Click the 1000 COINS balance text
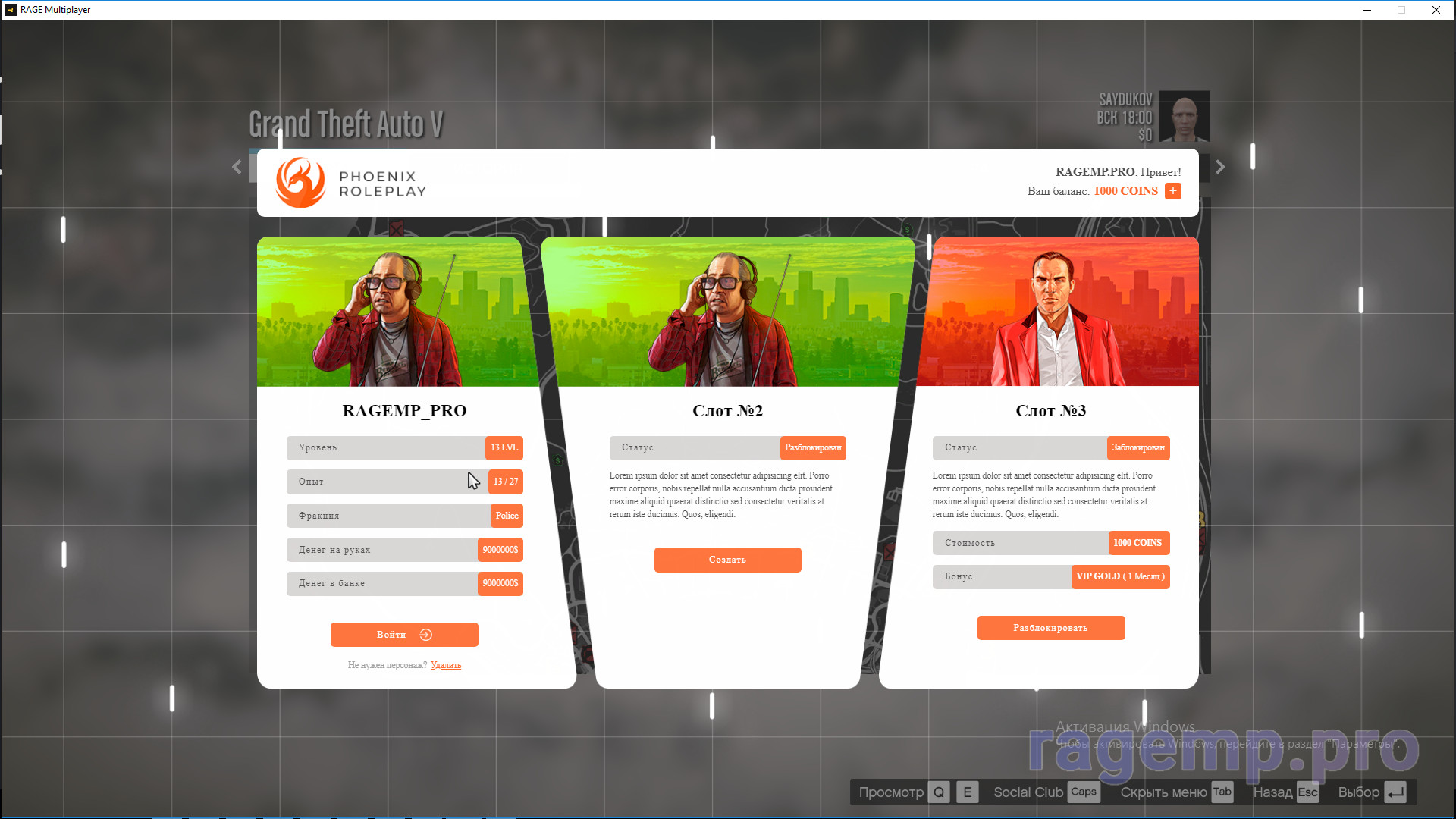The width and height of the screenshot is (1456, 819). [x=1125, y=191]
